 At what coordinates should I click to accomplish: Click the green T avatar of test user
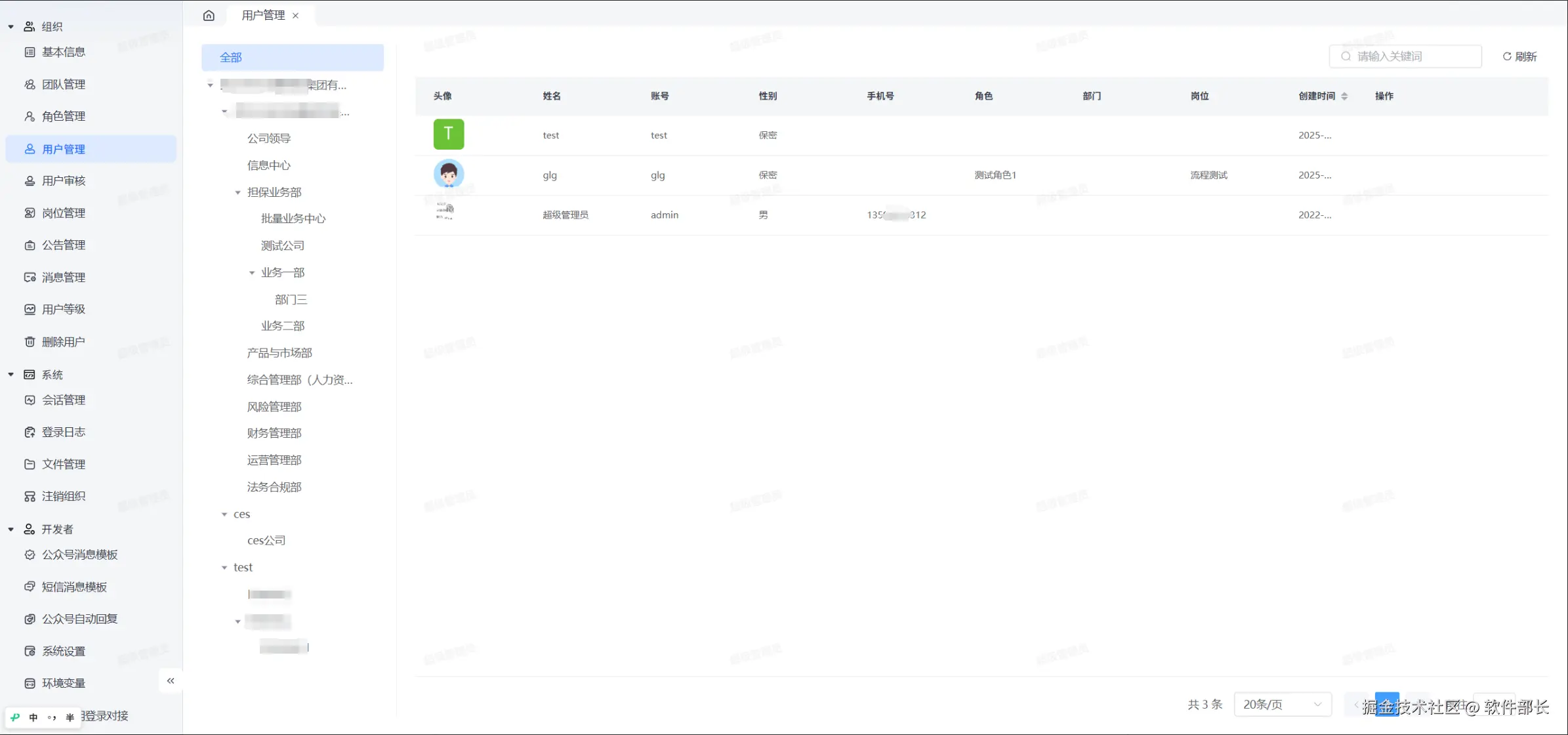449,135
